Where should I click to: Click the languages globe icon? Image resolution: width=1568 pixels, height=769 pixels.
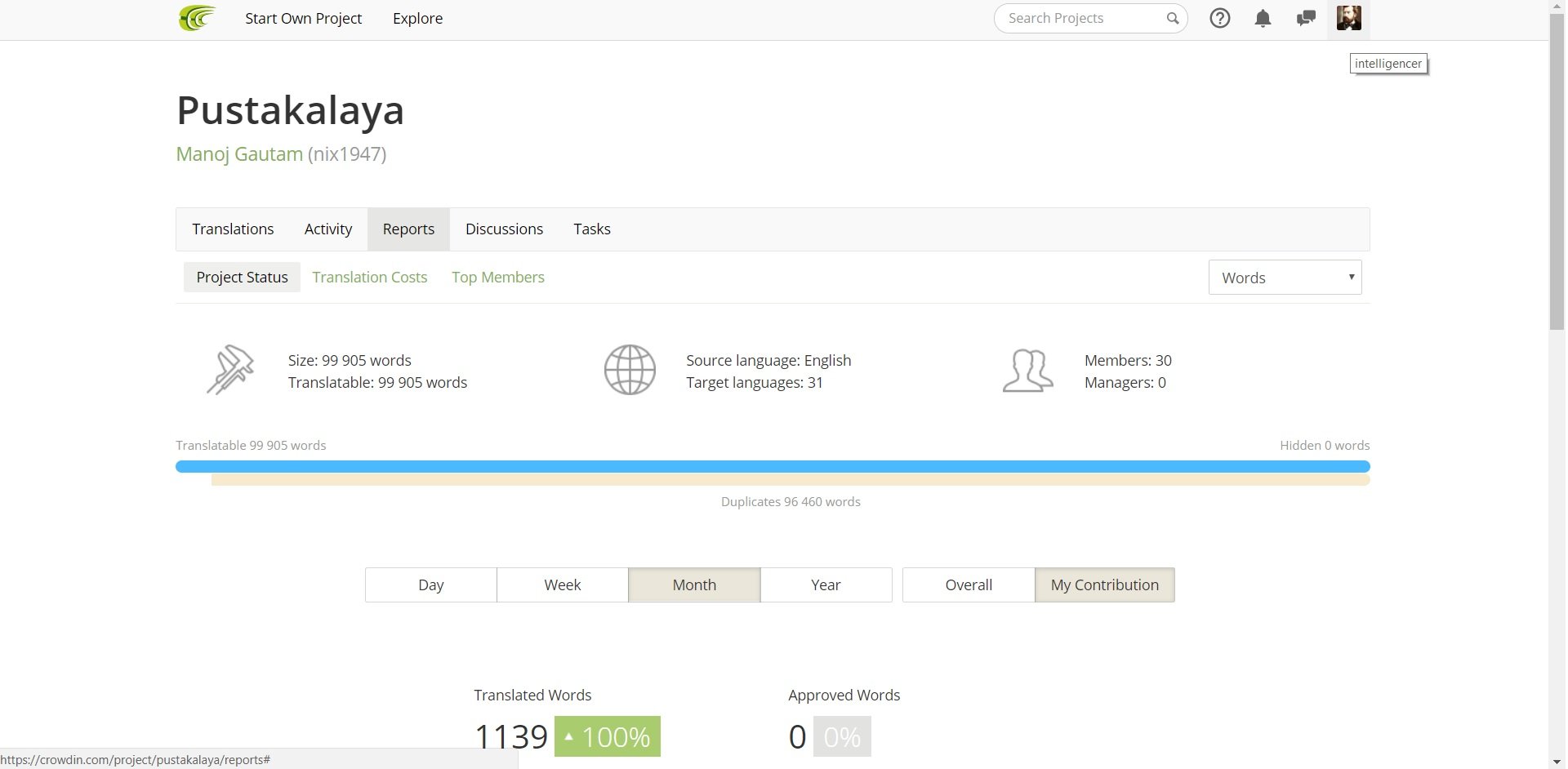[x=630, y=370]
